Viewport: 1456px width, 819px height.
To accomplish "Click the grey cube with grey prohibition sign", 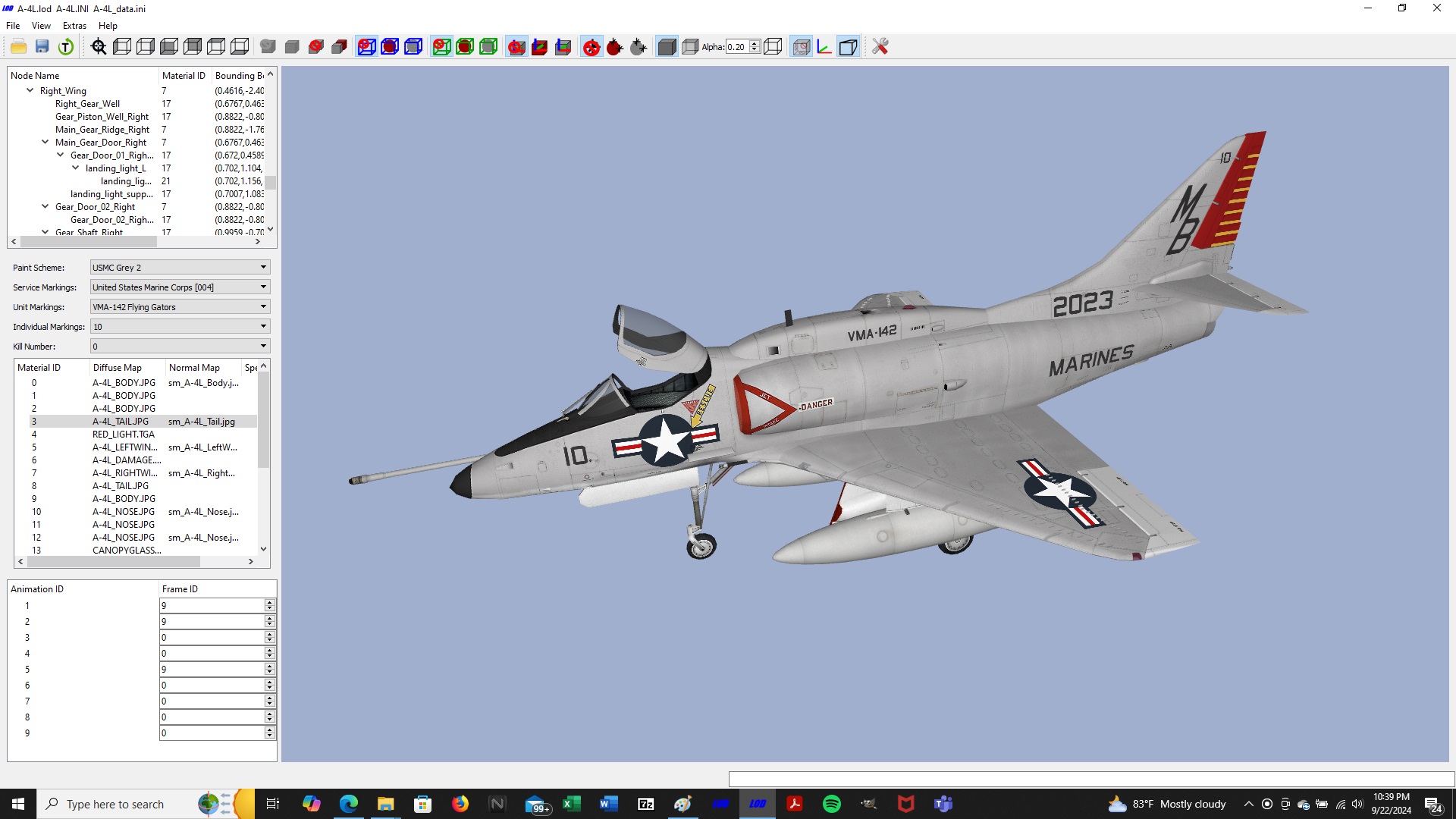I will (268, 47).
